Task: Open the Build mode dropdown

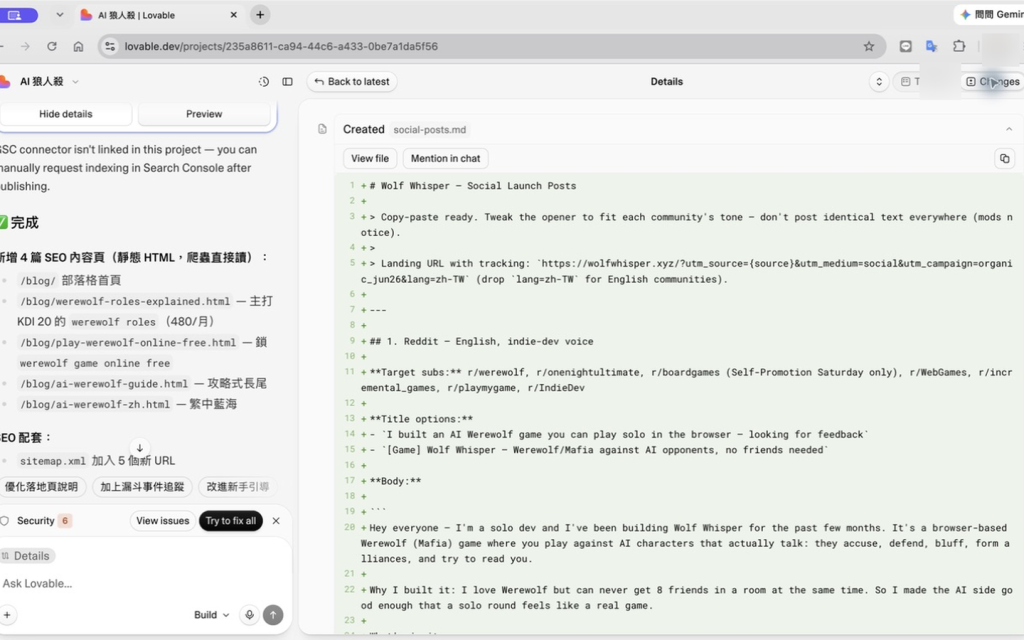Action: [x=212, y=615]
